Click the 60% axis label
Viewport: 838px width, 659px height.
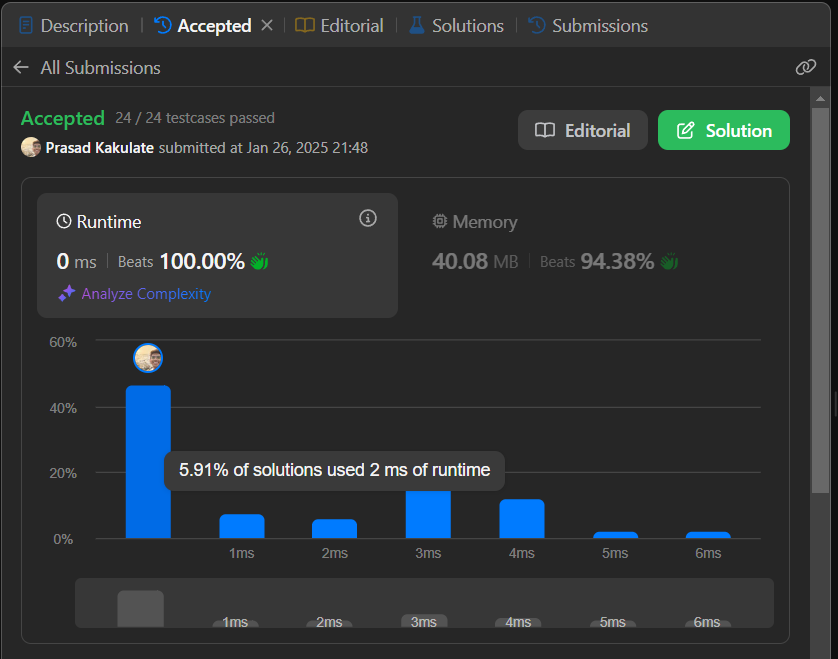pos(63,342)
